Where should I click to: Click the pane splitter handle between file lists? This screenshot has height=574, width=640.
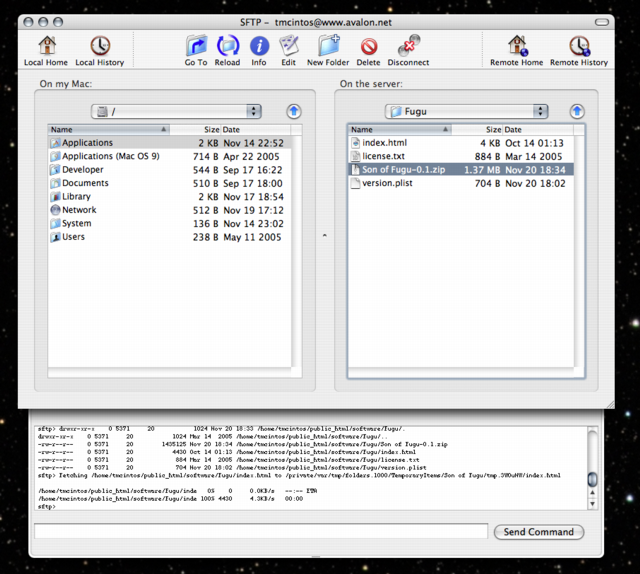pyautogui.click(x=324, y=236)
